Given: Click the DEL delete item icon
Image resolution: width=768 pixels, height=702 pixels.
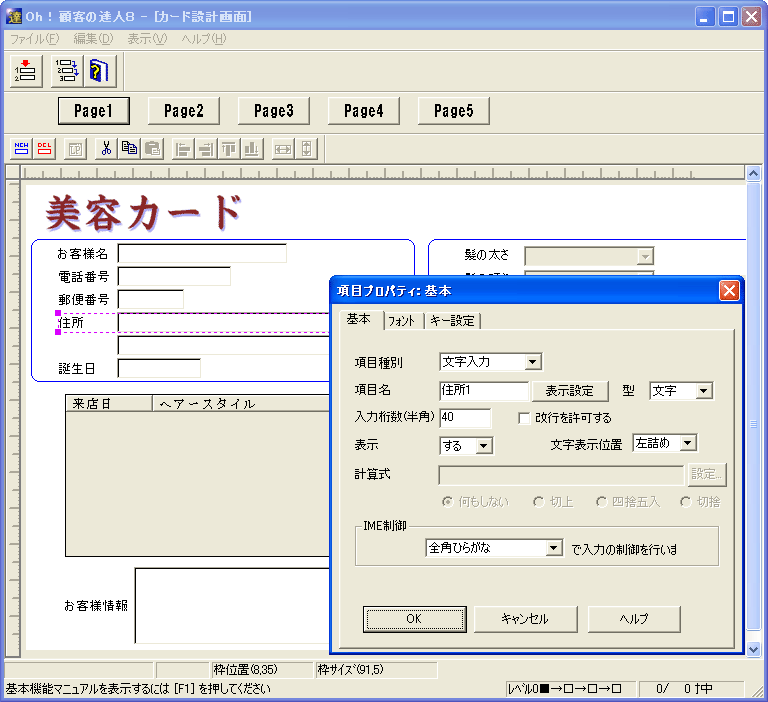Looking at the screenshot, I should pyautogui.click(x=45, y=149).
